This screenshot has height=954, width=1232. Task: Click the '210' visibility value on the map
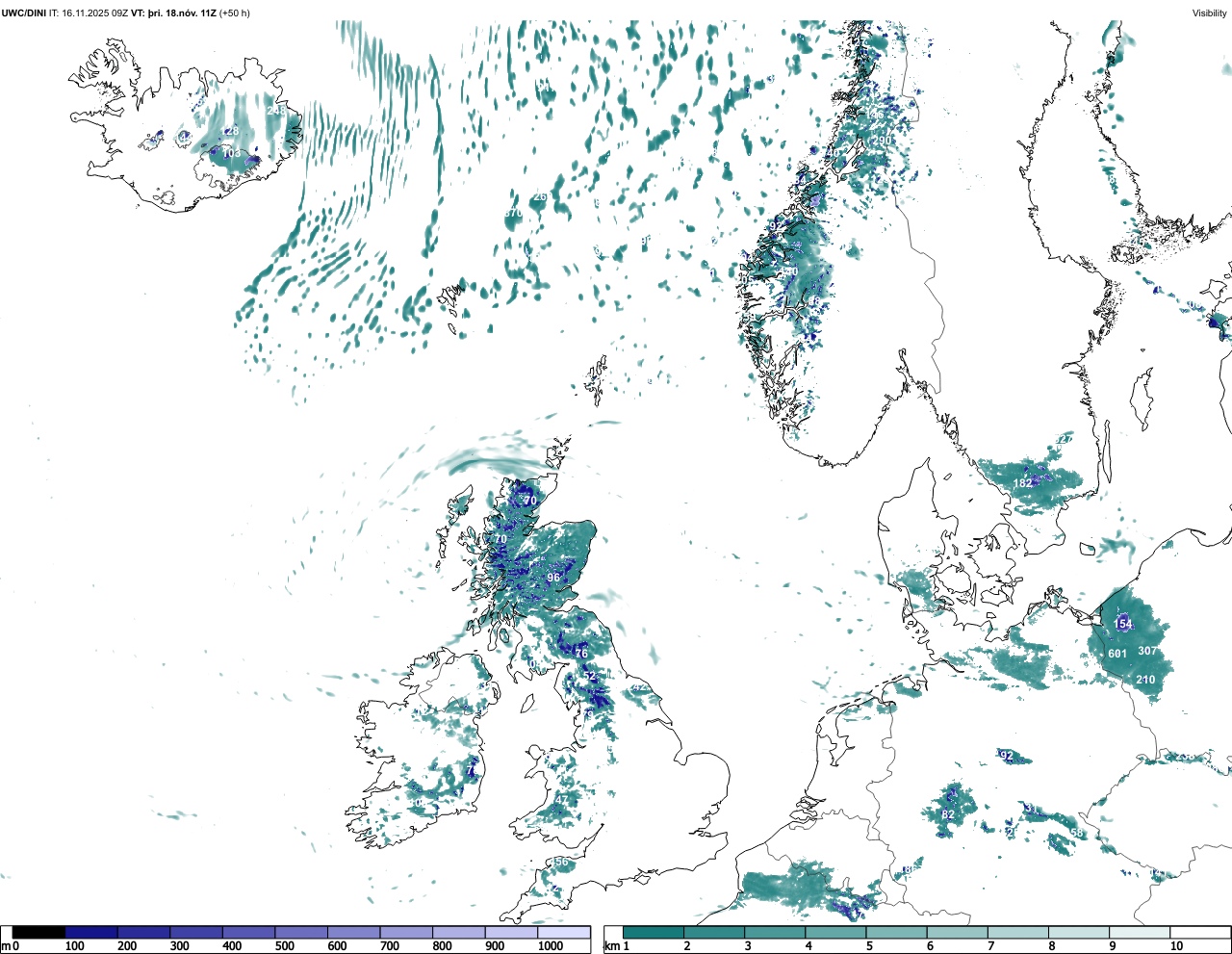click(x=1145, y=680)
